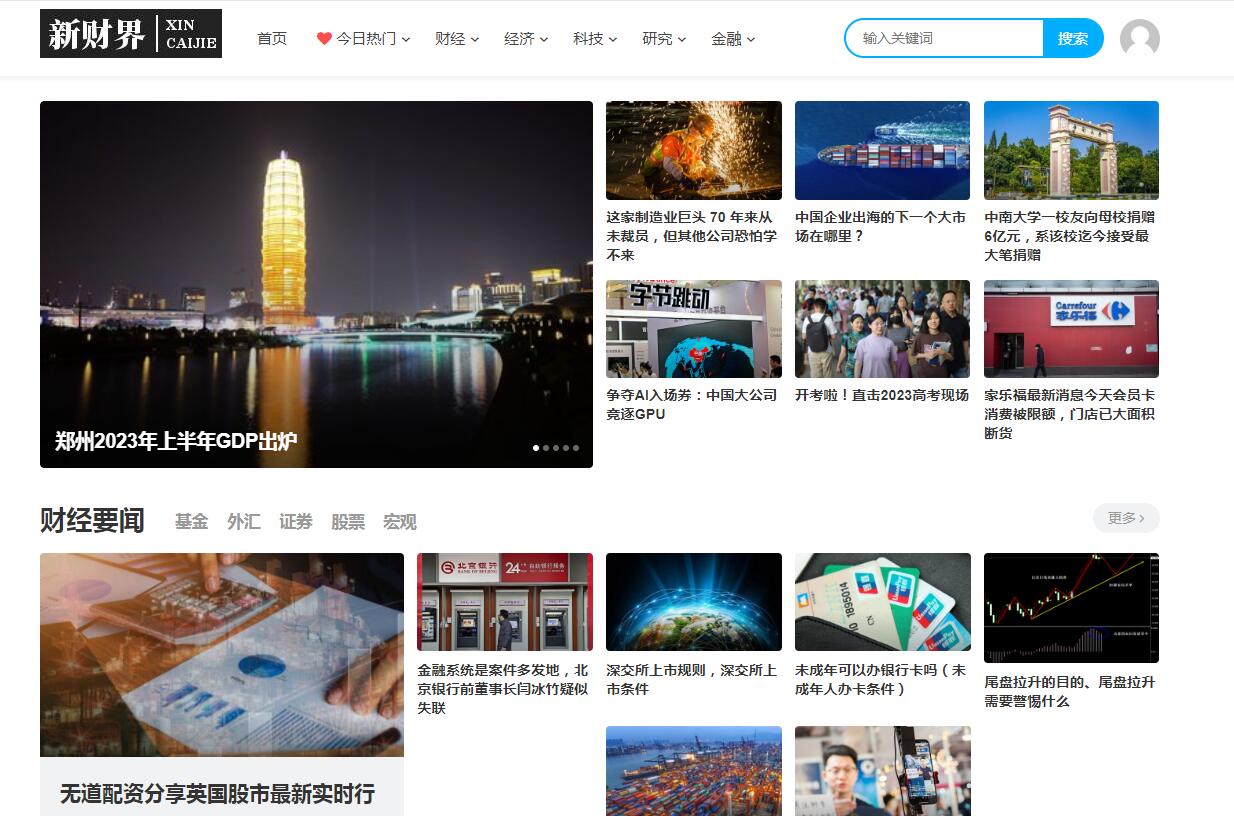Select the third carousel indicator dot
Screen dimensions: 1234x816
556,448
